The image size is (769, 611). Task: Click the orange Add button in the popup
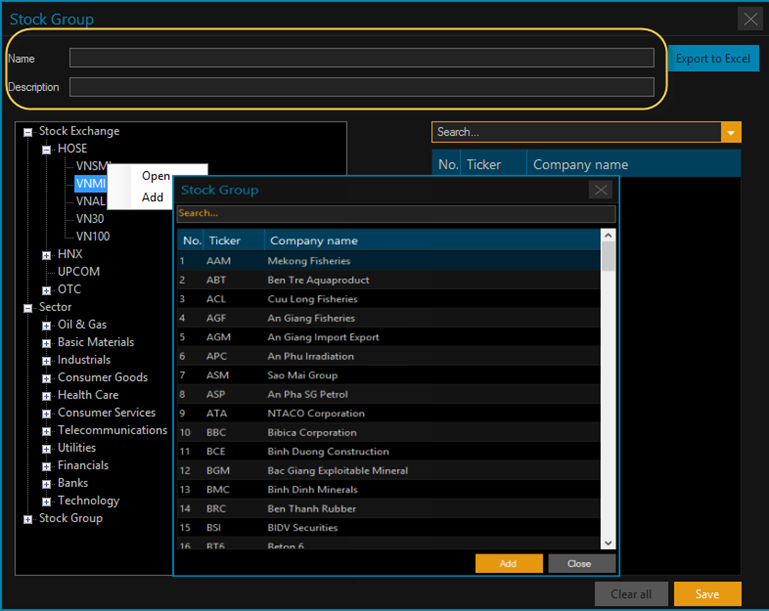(509, 563)
